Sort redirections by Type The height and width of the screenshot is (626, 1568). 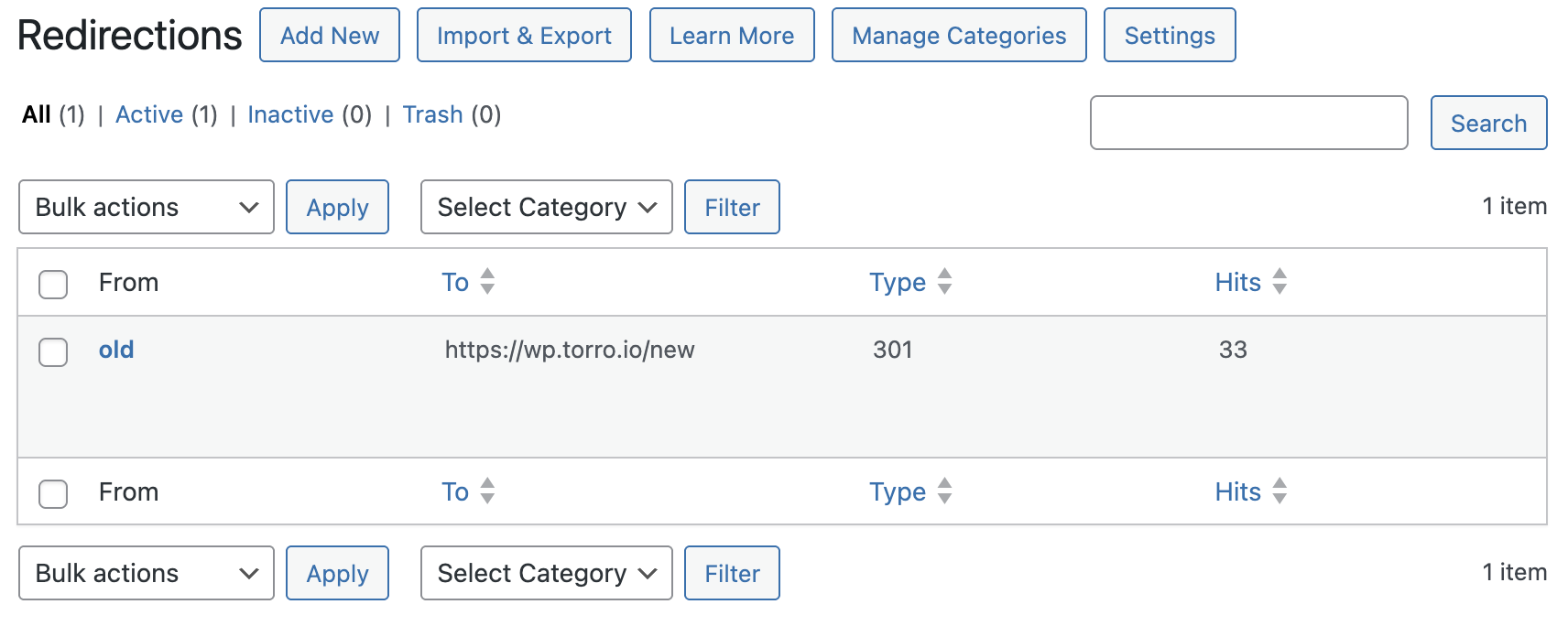(910, 282)
